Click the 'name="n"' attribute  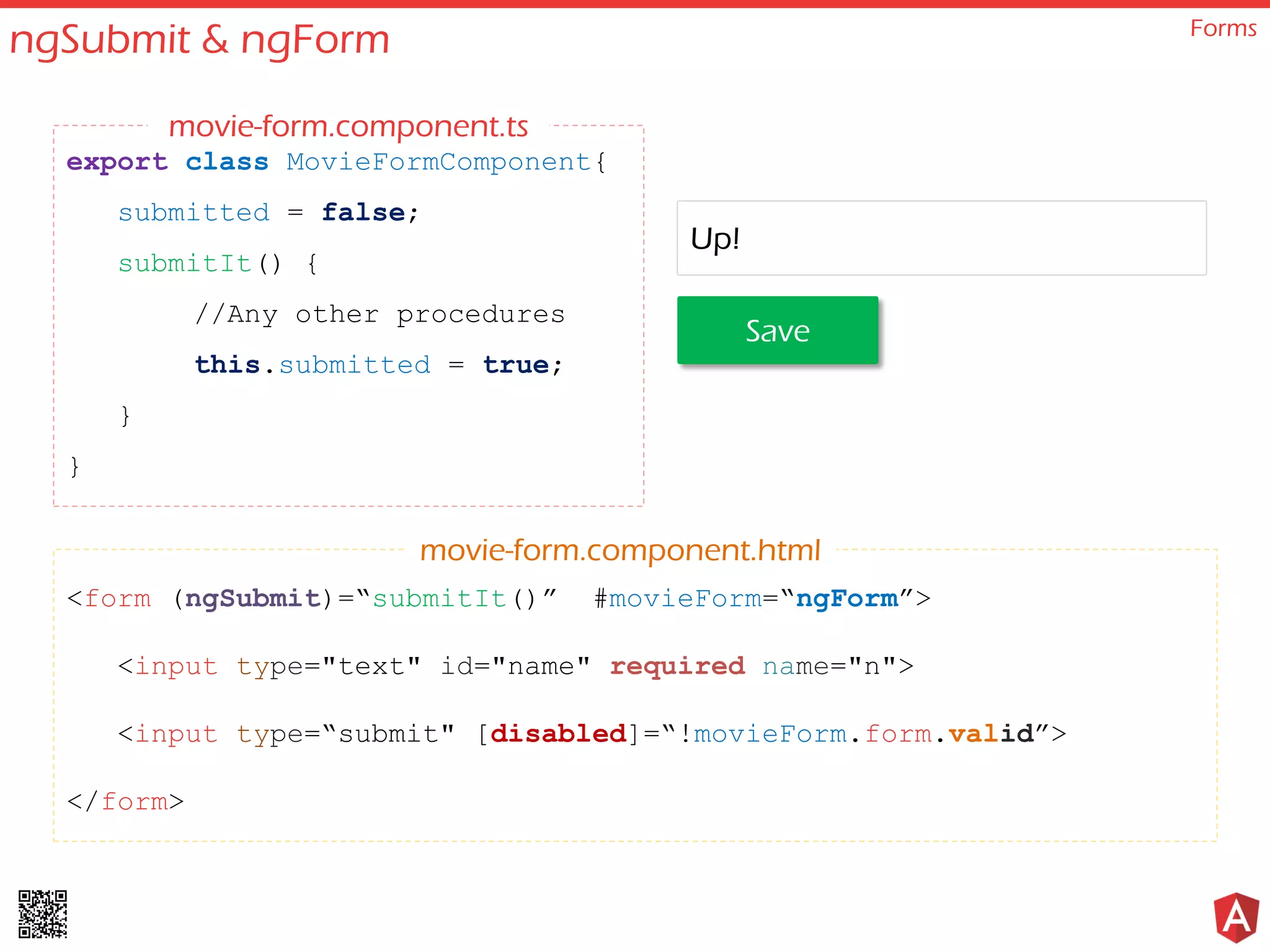pyautogui.click(x=830, y=666)
